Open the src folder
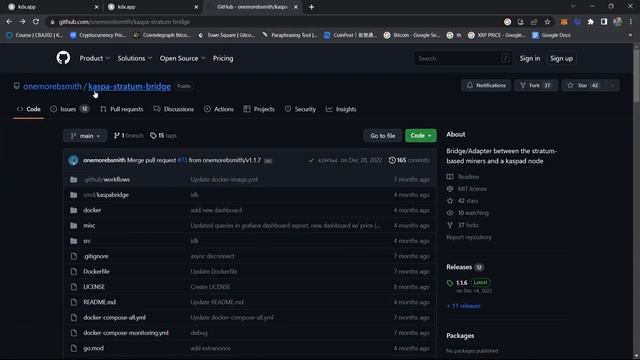The height and width of the screenshot is (360, 640). click(x=87, y=241)
